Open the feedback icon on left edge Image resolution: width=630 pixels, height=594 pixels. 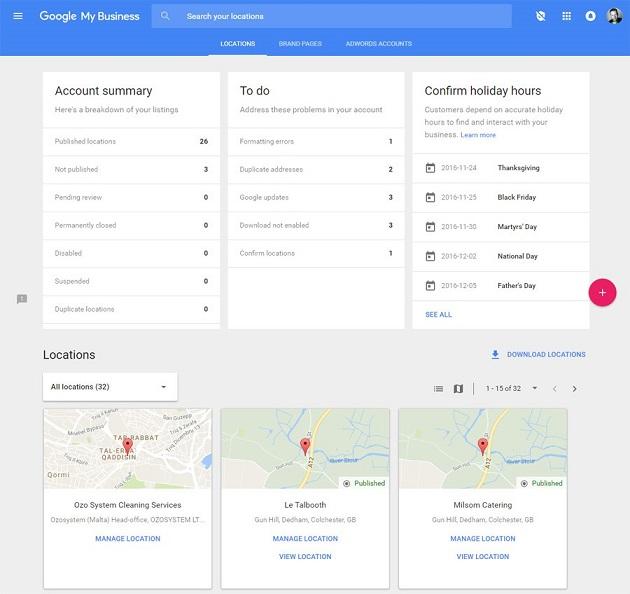coord(22,299)
